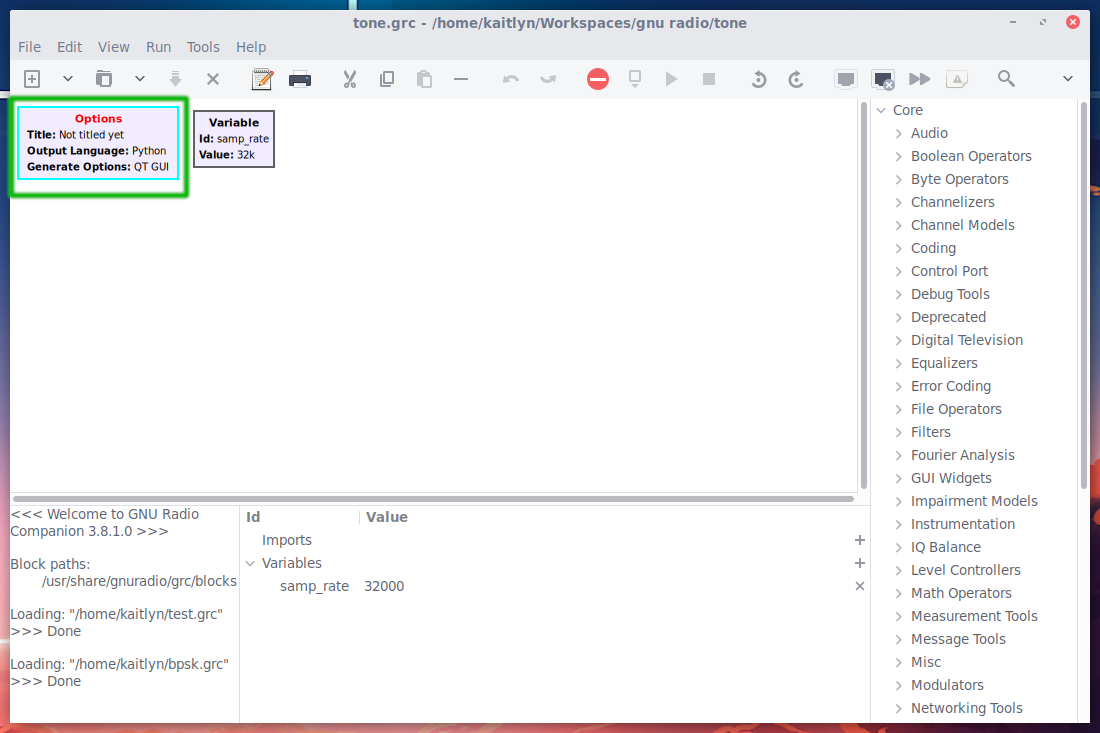Cut the selected block

[349, 78]
